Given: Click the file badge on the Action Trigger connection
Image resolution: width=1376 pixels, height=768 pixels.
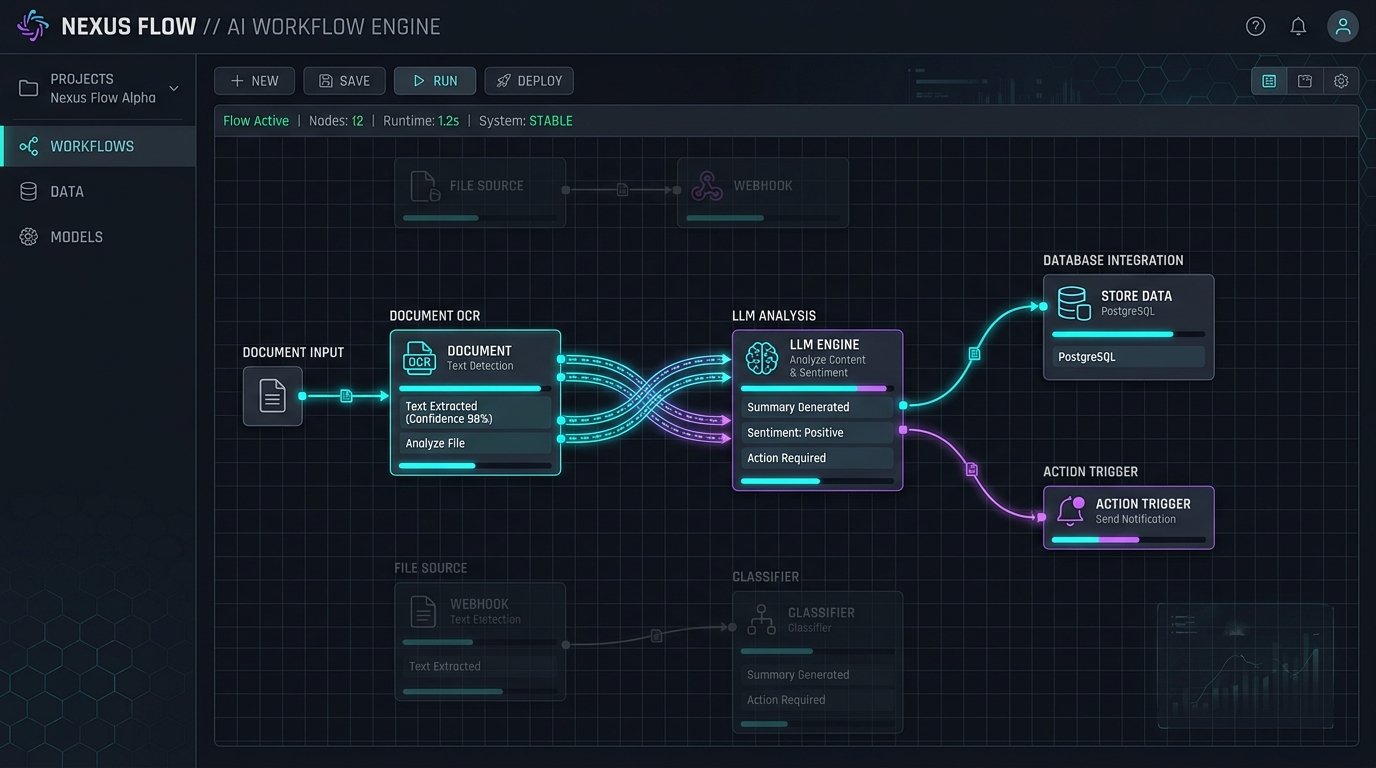Looking at the screenshot, I should pos(972,469).
